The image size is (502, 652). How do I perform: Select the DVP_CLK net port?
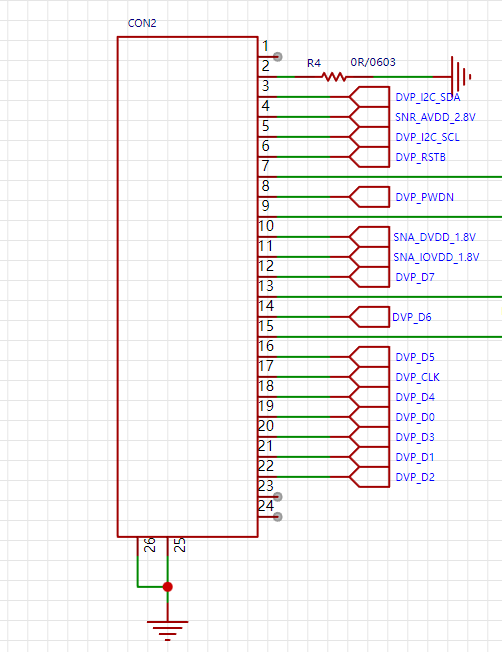click(x=369, y=377)
